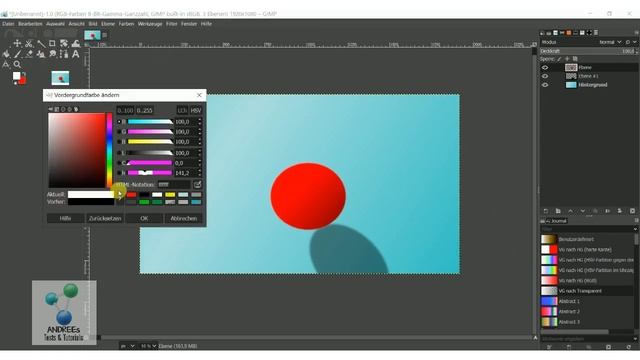Hide the top Ebene layer via eye
640x360 pixels.
(545, 68)
